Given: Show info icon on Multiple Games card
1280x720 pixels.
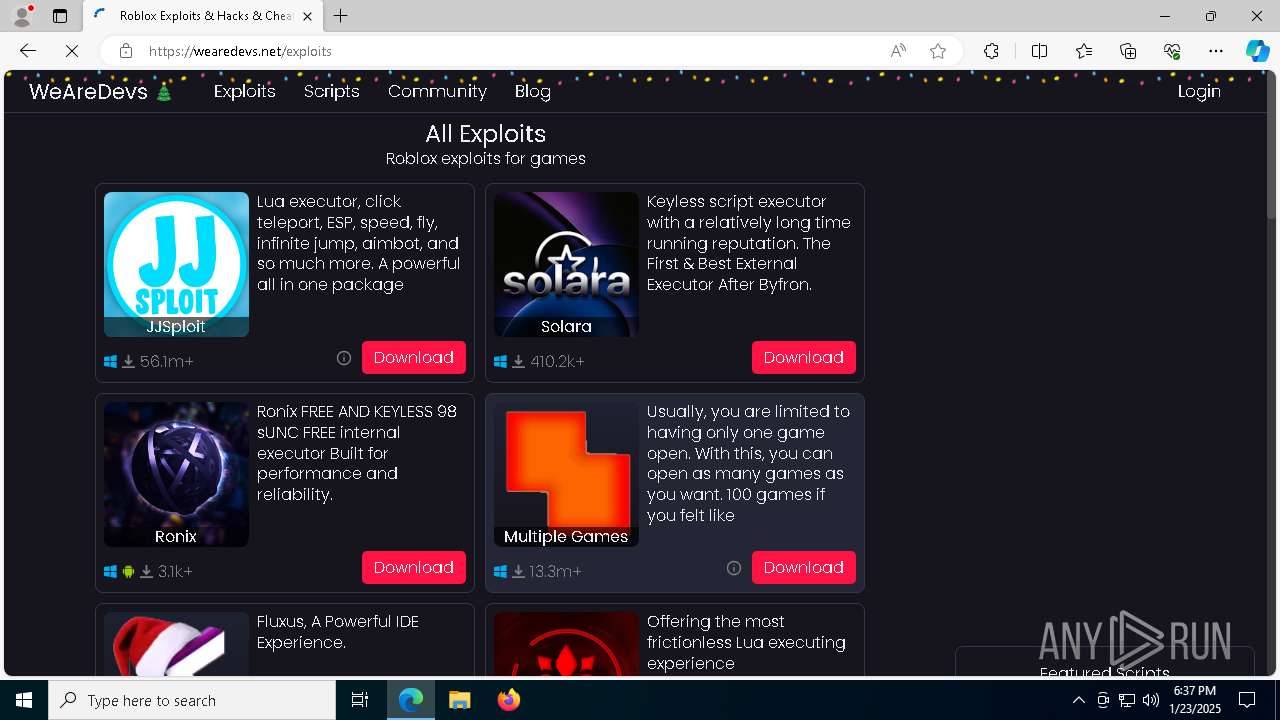Looking at the screenshot, I should pos(734,568).
